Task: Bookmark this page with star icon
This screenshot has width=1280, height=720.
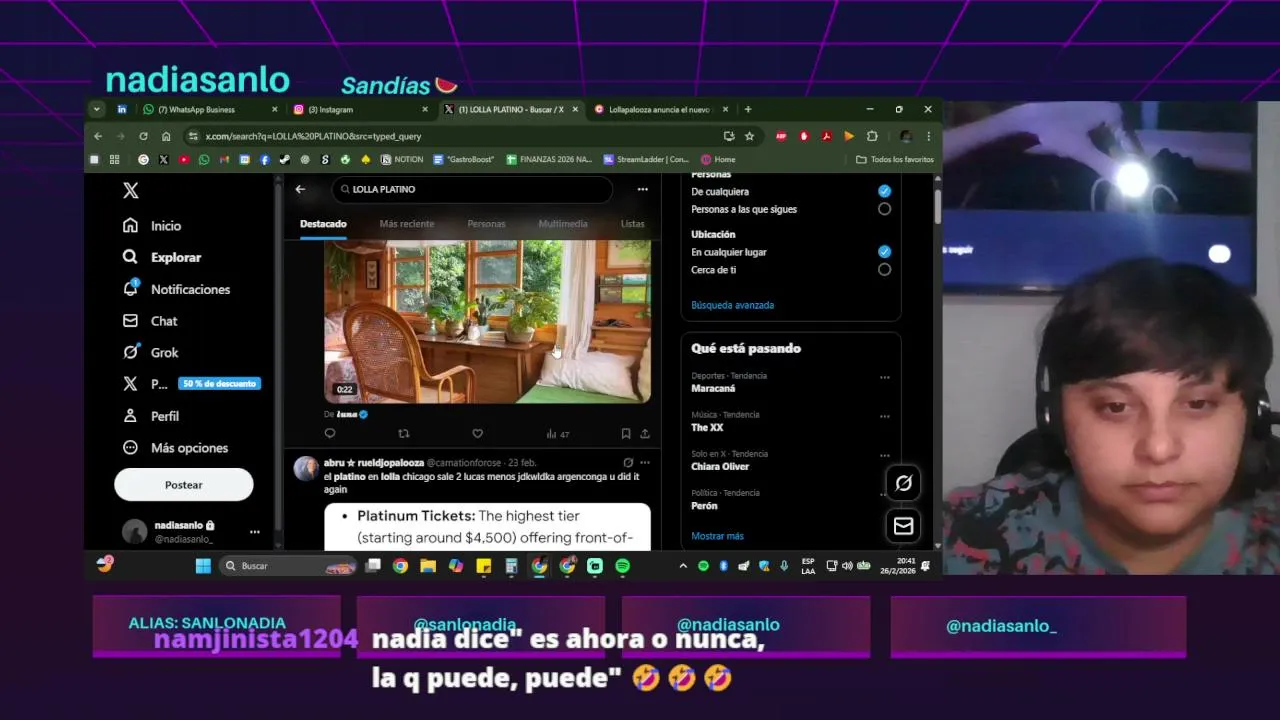Action: coord(749,136)
